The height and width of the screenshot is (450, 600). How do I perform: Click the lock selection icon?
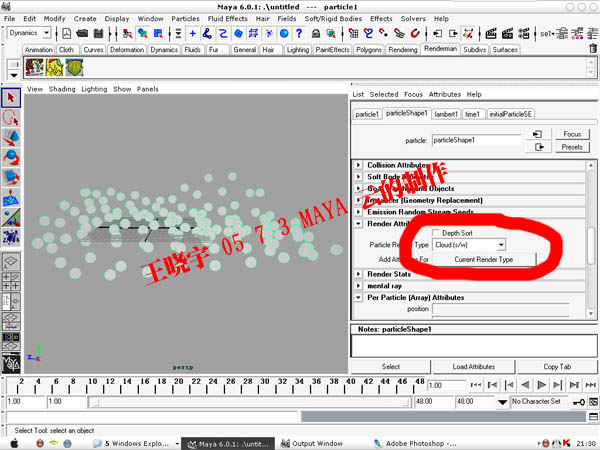click(x=316, y=34)
